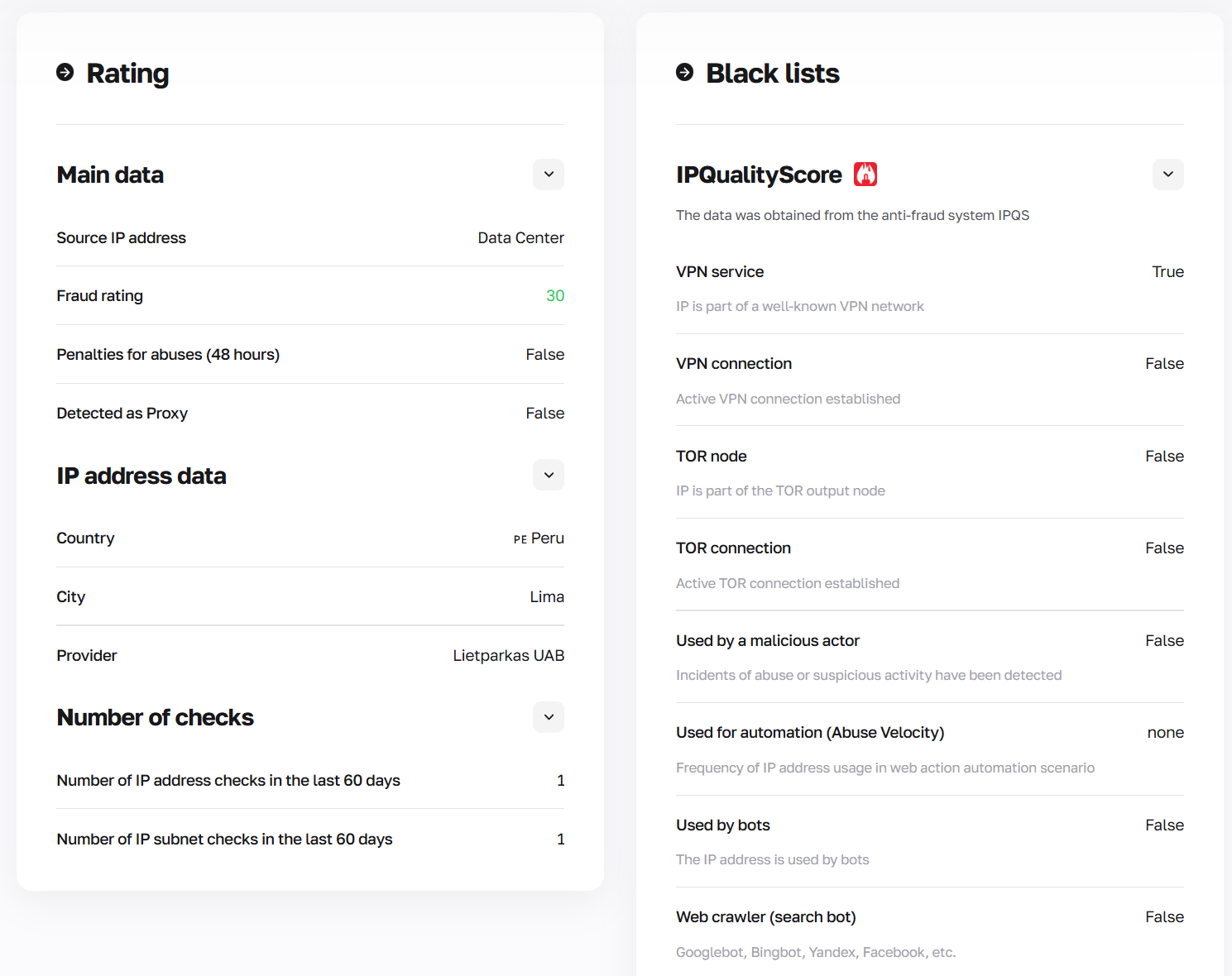Click the VPN service True value
1232x976 pixels.
[1167, 272]
